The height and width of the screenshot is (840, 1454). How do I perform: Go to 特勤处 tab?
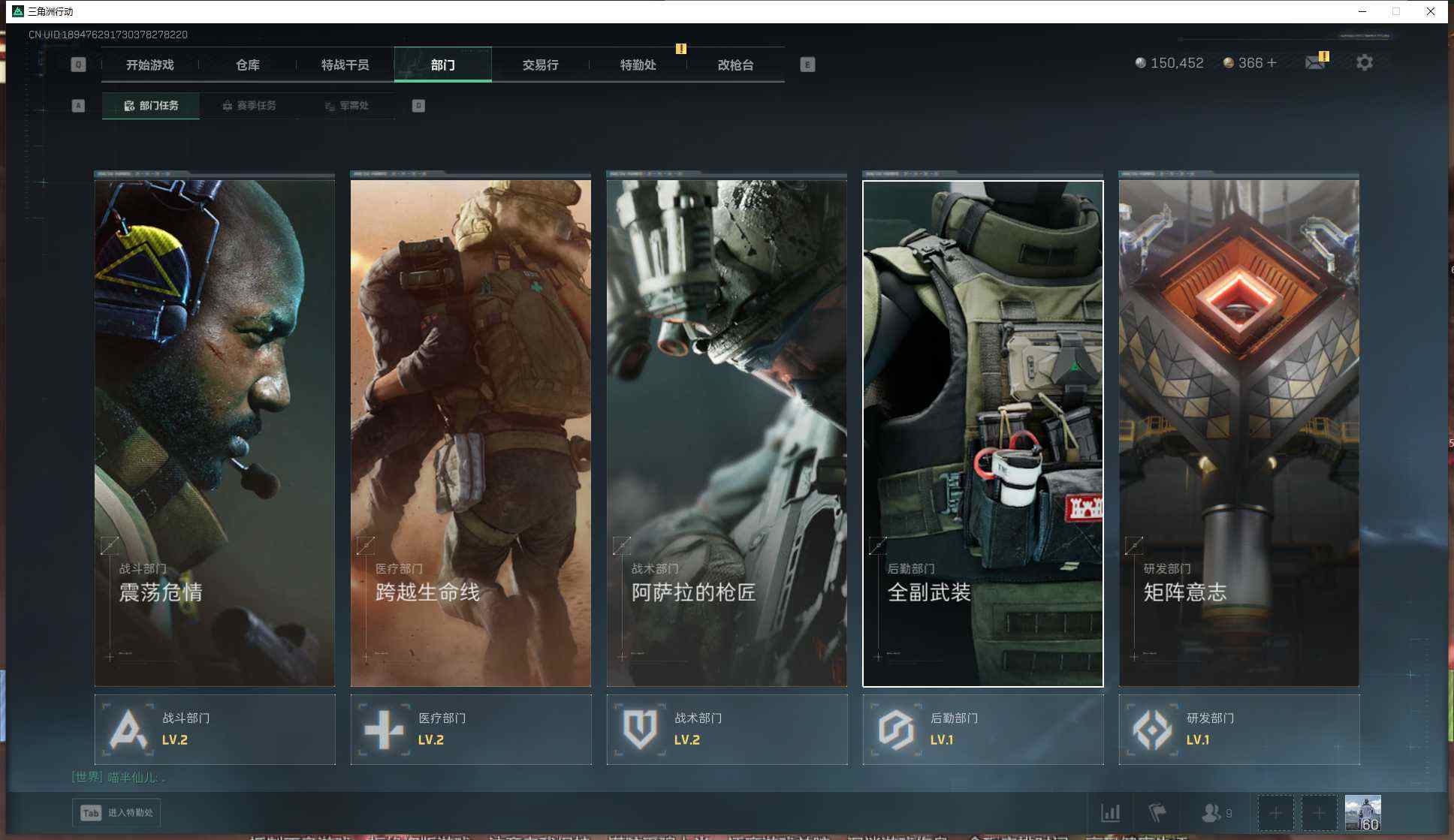(x=638, y=65)
